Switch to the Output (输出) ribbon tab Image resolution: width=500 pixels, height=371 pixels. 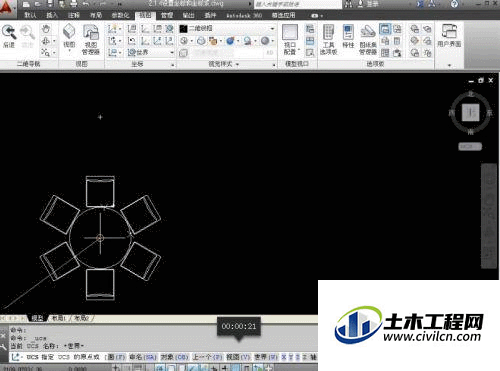pos(188,15)
